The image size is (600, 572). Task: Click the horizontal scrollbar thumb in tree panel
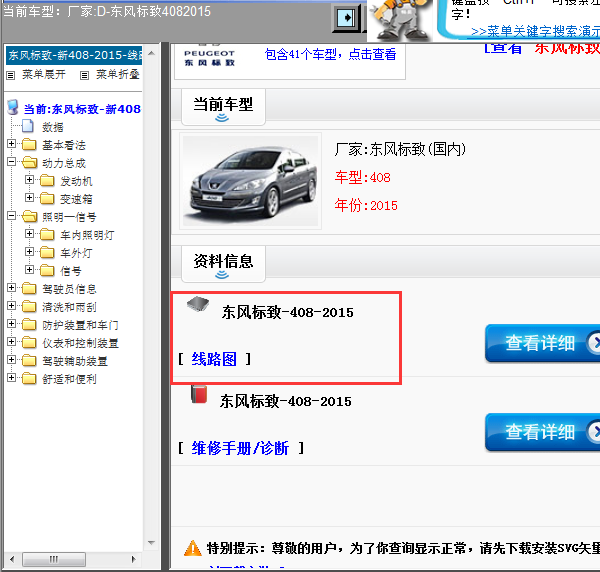[54, 559]
